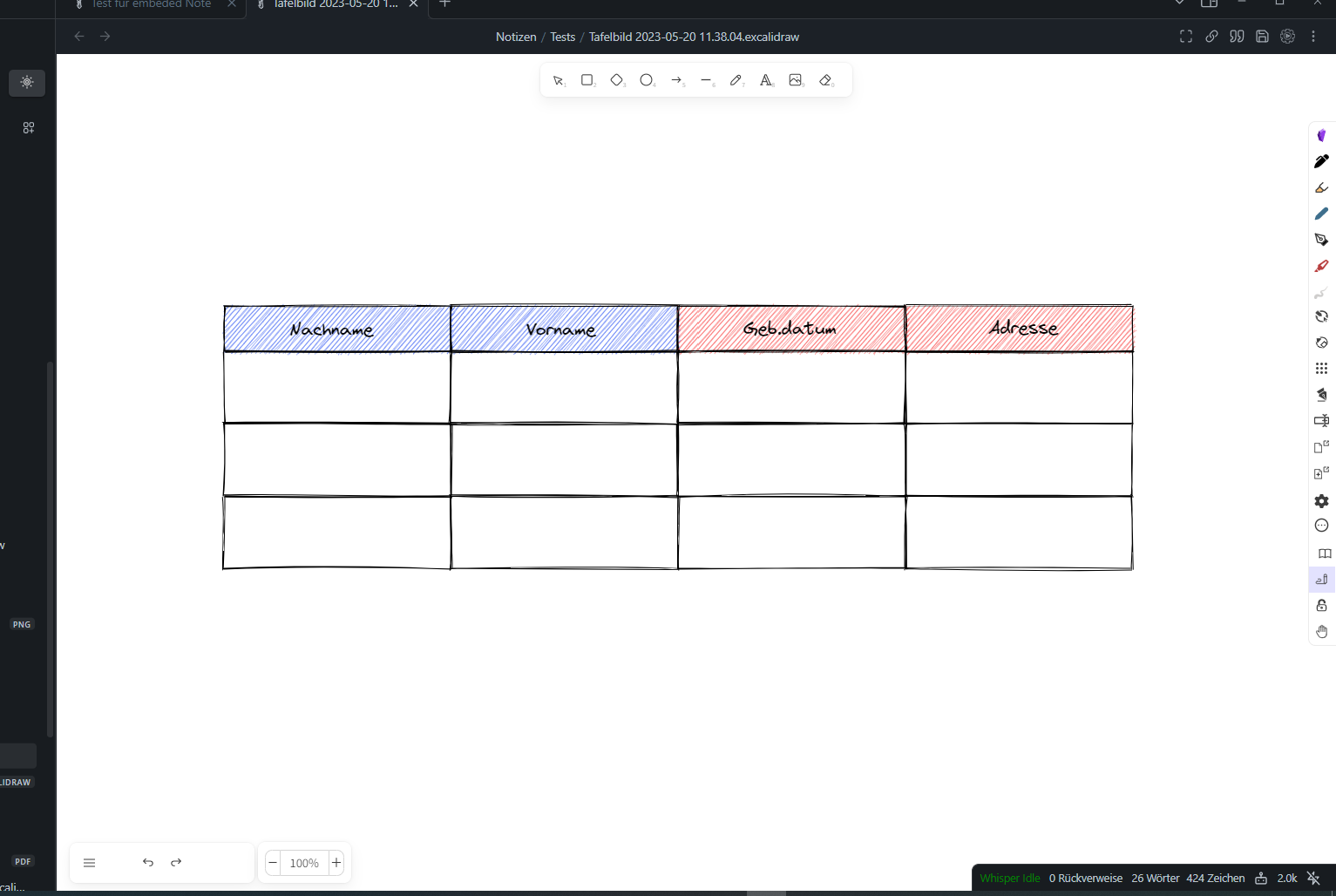Click the 'Tests' breadcrumb folder

point(562,37)
